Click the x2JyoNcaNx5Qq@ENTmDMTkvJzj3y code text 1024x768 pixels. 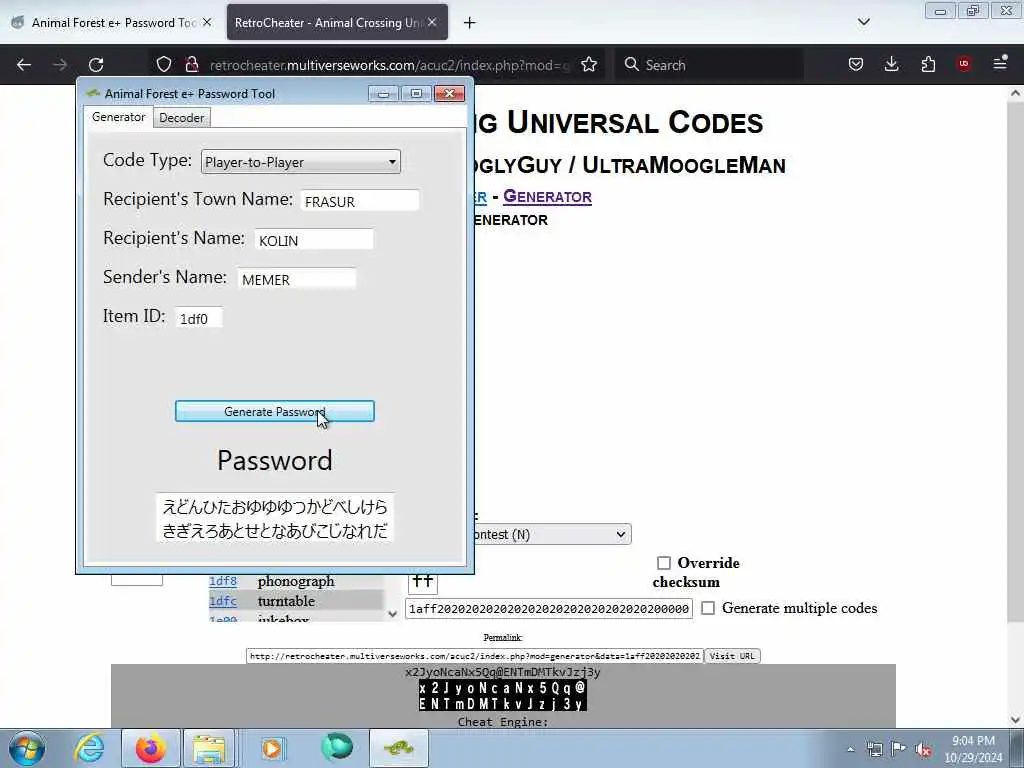tap(503, 672)
